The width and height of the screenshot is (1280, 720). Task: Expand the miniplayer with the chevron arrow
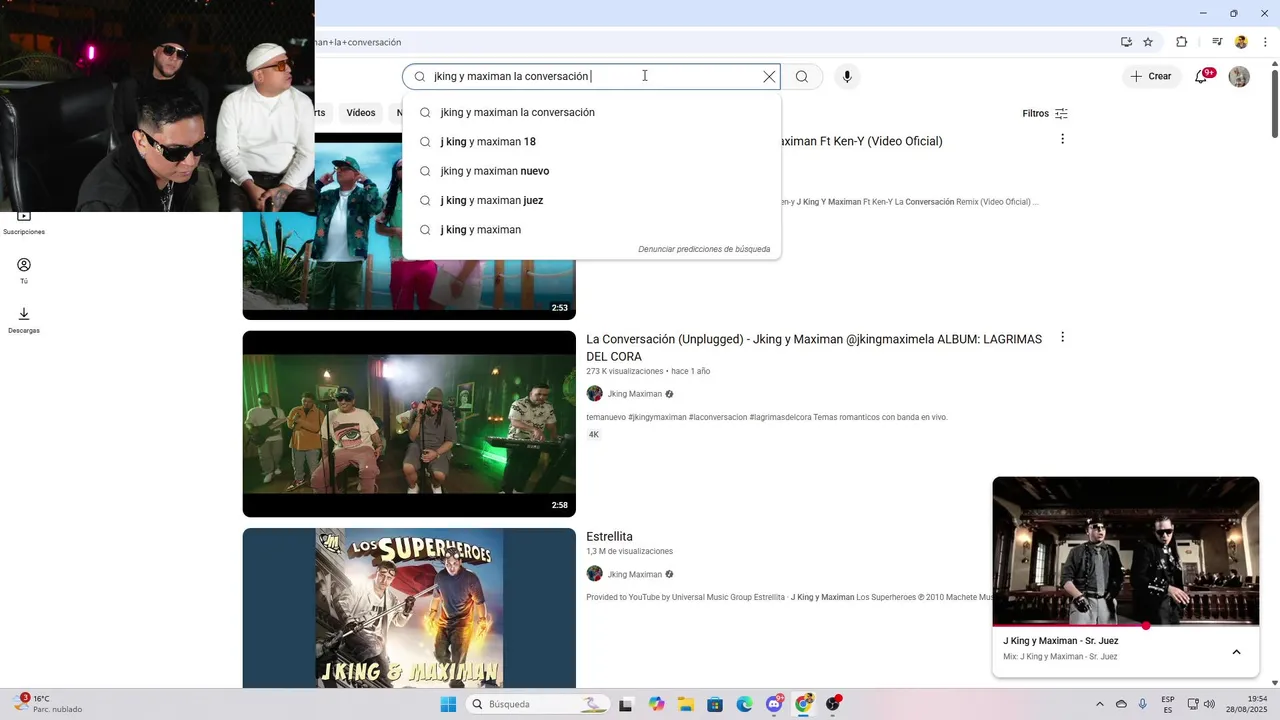1236,652
